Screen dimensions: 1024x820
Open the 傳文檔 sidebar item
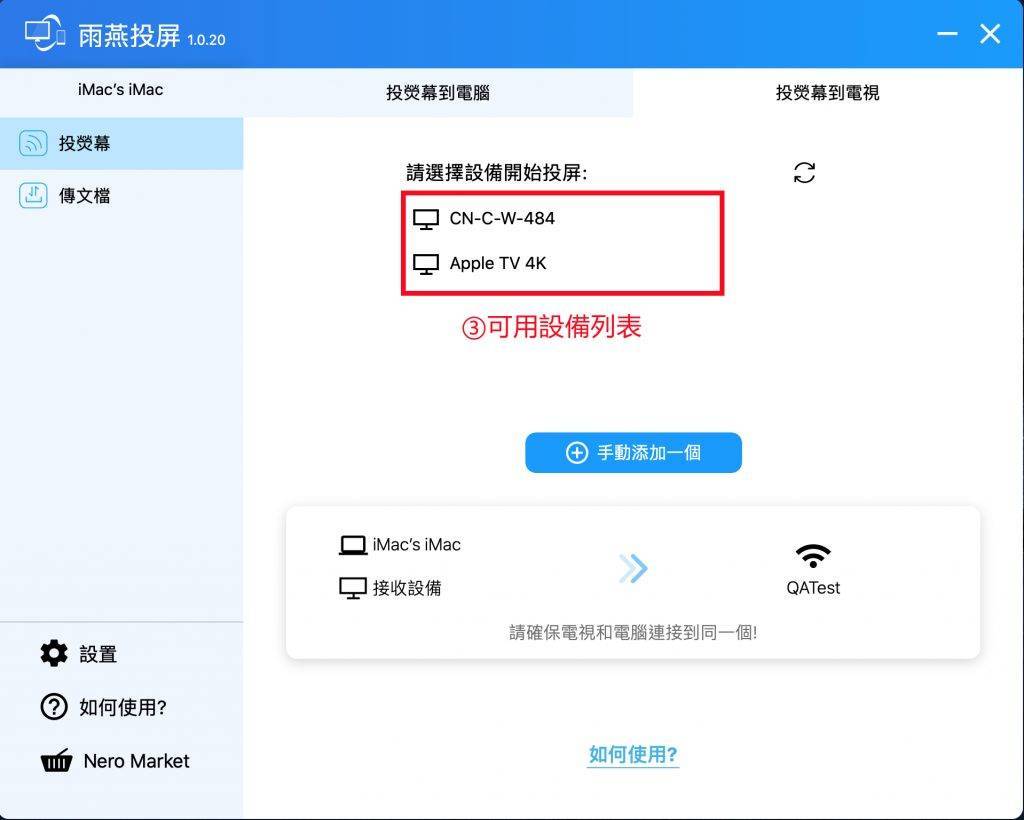[121, 196]
